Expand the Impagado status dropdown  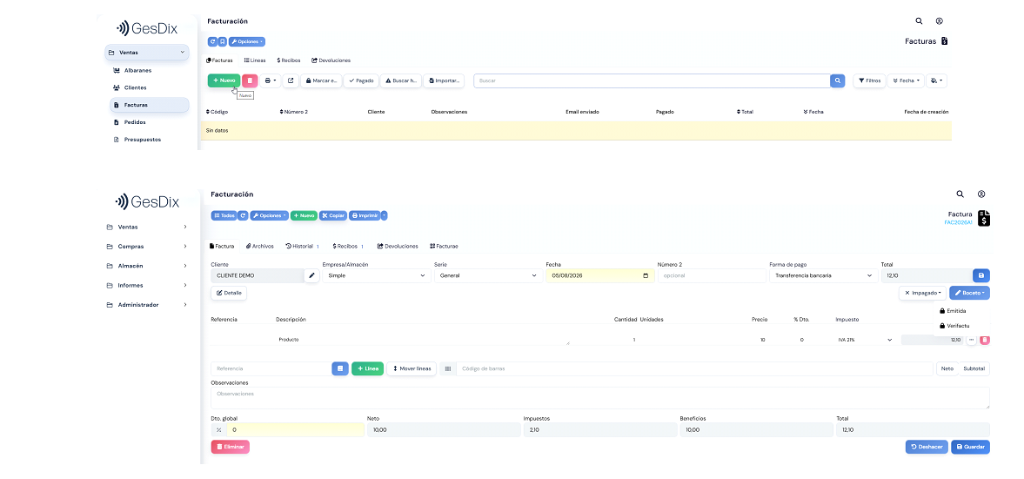pyautogui.click(x=922, y=293)
